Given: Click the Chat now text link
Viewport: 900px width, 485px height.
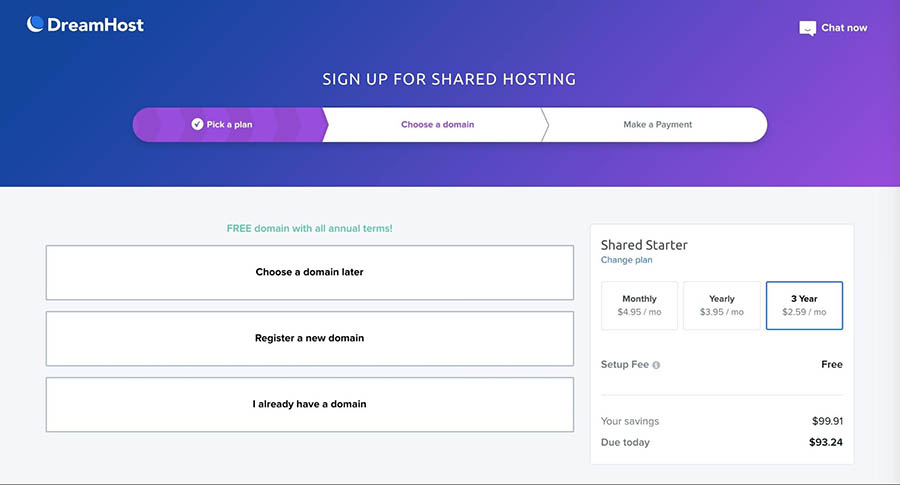Looking at the screenshot, I should [x=844, y=28].
